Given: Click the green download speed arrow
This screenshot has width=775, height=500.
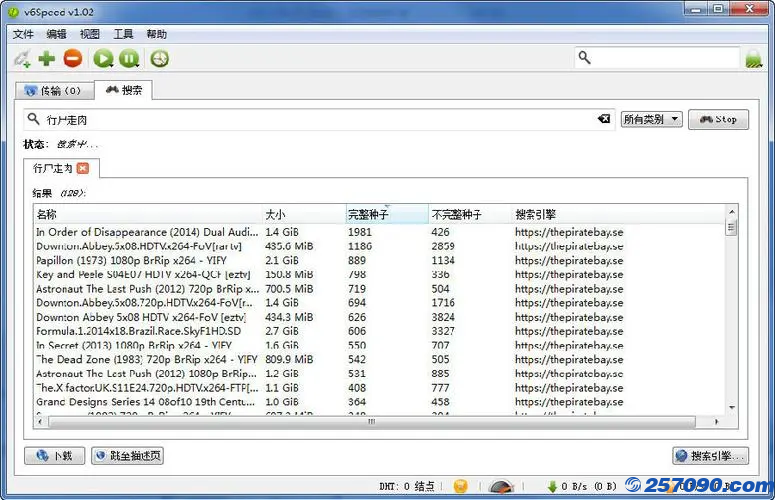Looking at the screenshot, I should click(x=552, y=487).
